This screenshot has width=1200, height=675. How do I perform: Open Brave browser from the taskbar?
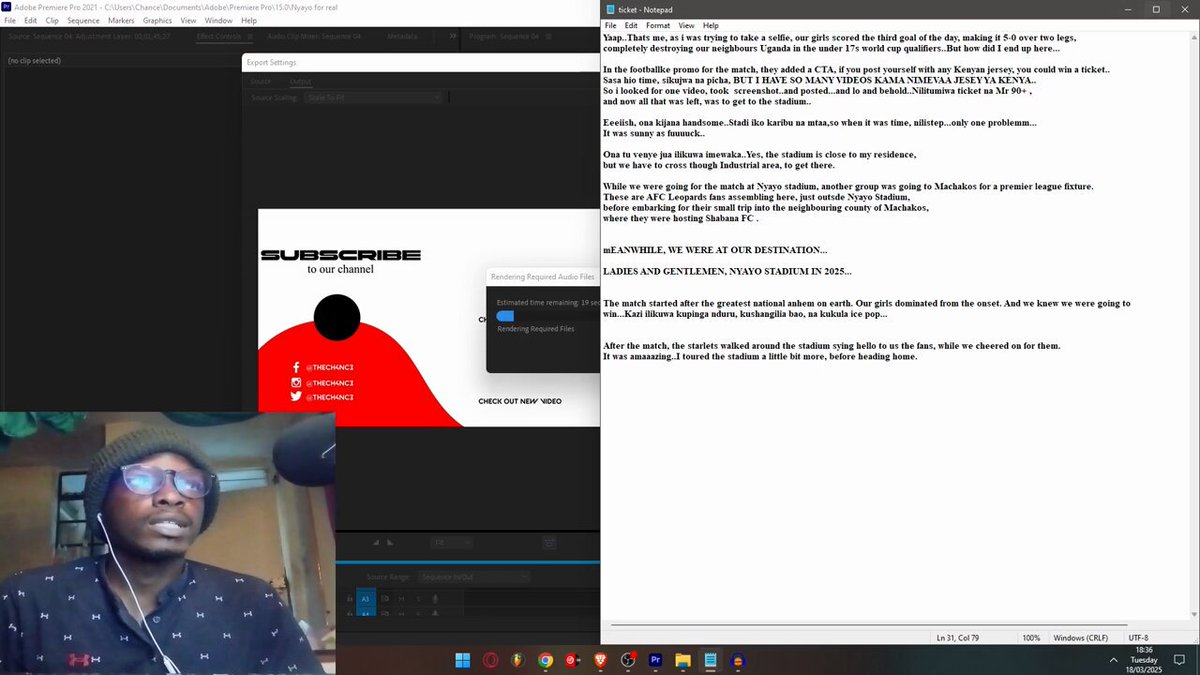pyautogui.click(x=600, y=660)
